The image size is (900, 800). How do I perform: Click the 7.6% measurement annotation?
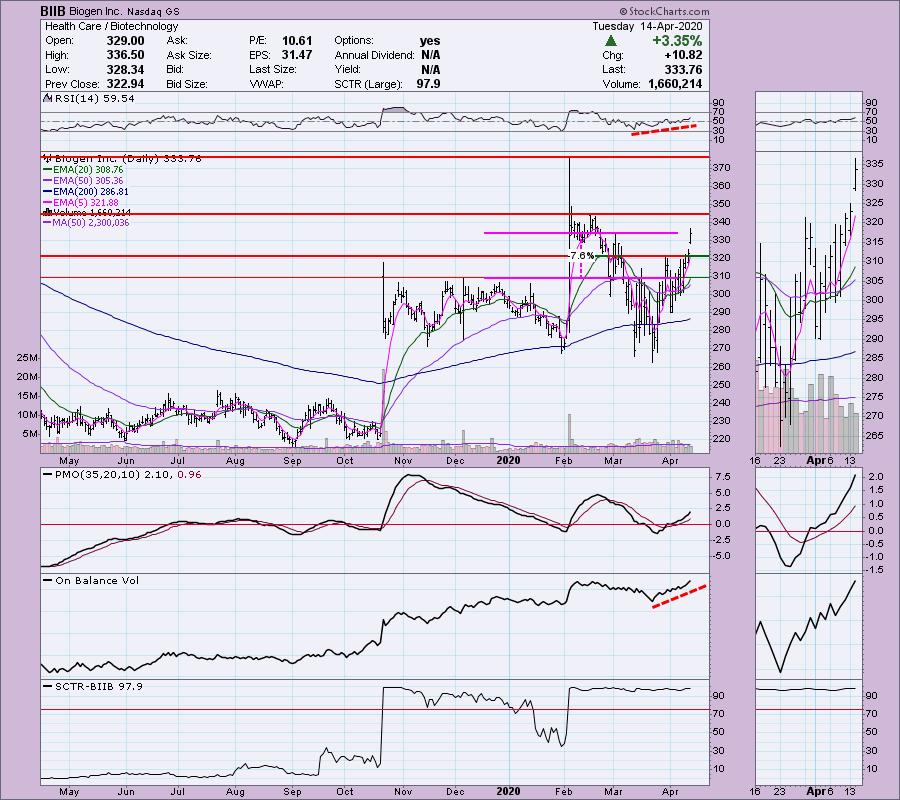581,255
